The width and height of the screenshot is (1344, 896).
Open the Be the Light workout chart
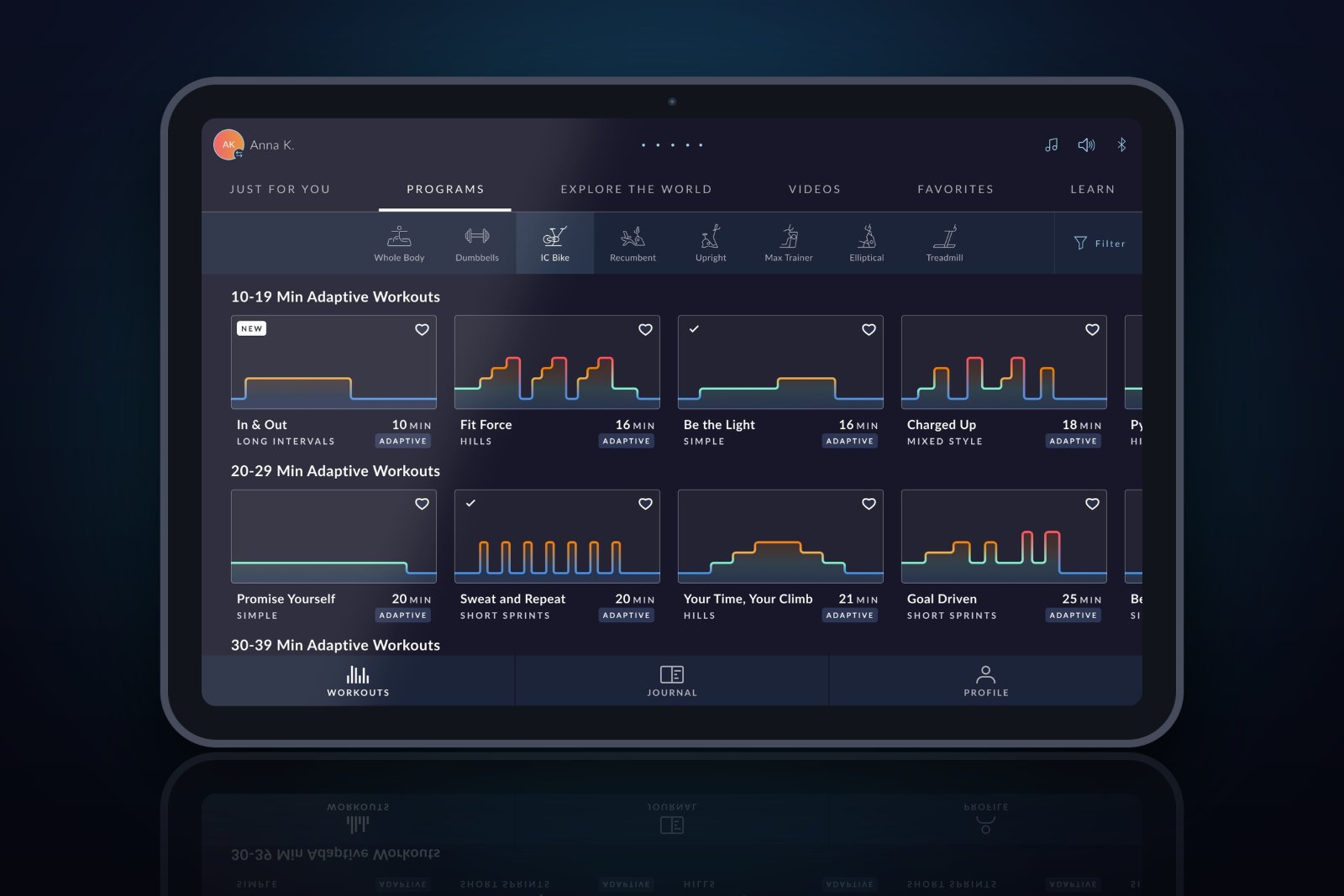[x=780, y=362]
